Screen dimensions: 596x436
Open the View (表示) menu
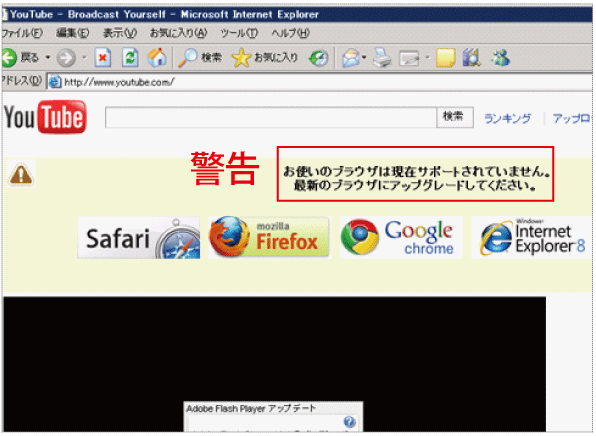120,33
